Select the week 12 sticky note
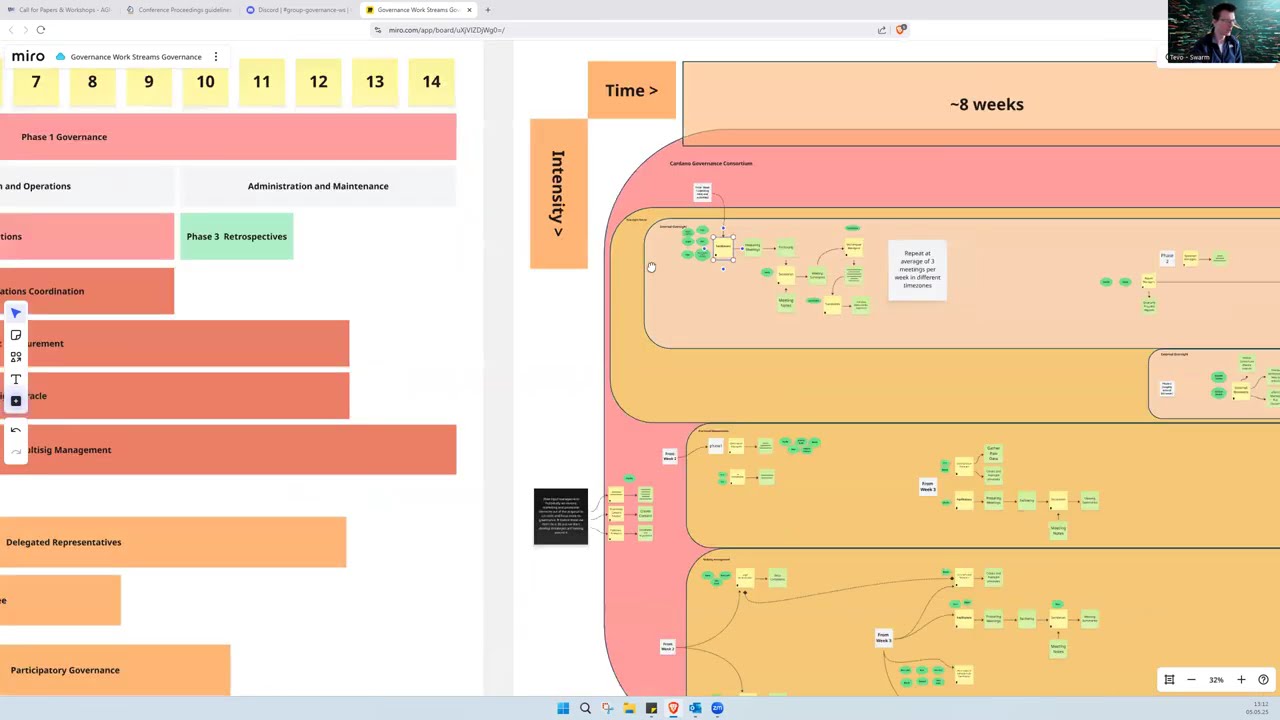The image size is (1280, 720). [x=318, y=81]
